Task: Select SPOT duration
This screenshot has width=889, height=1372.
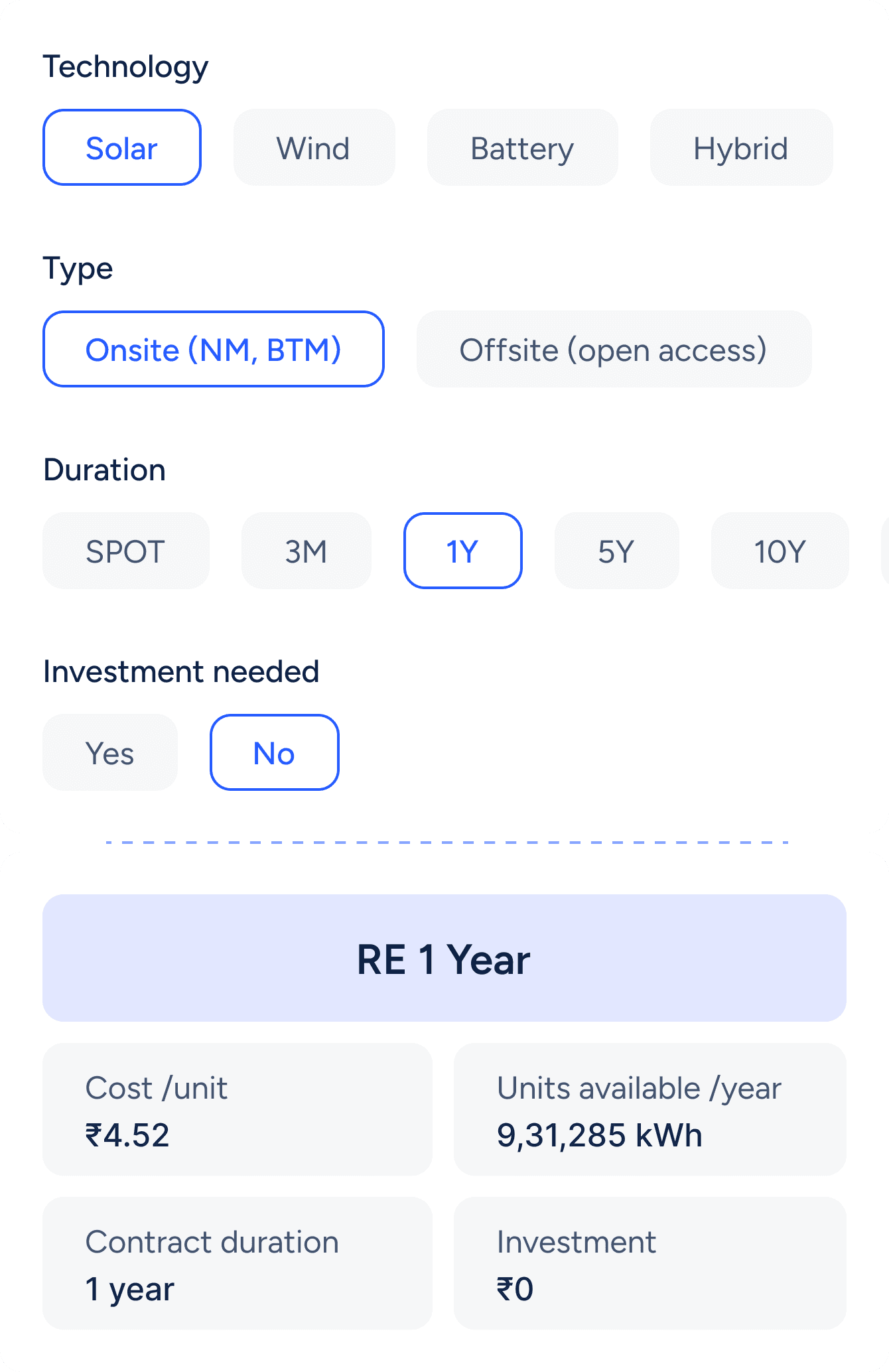Action: 126,551
